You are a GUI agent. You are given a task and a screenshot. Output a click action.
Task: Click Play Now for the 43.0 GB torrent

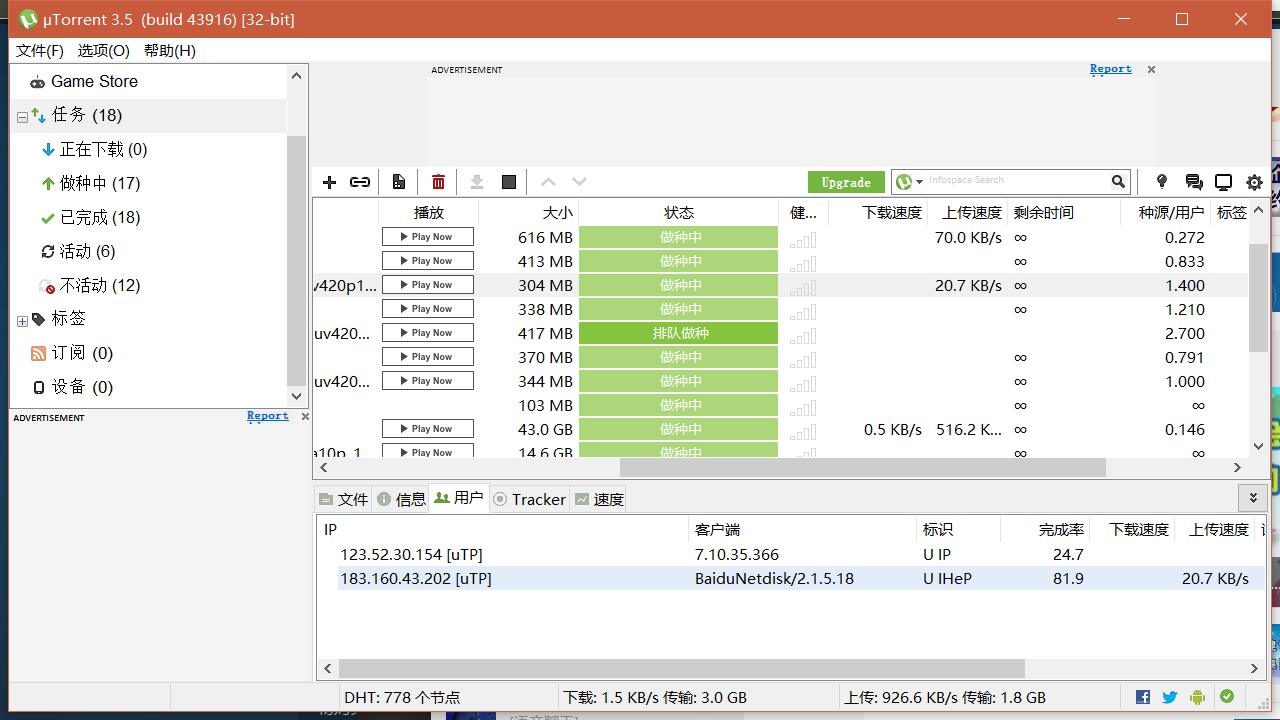pos(428,429)
